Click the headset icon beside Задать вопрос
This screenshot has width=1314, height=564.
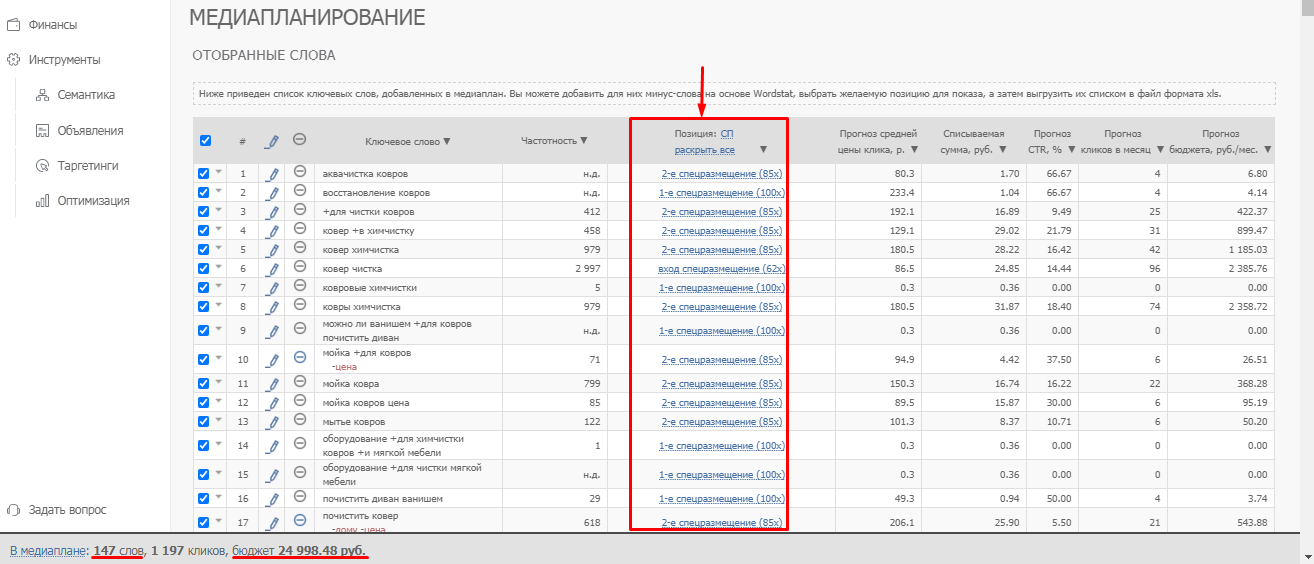pos(14,510)
